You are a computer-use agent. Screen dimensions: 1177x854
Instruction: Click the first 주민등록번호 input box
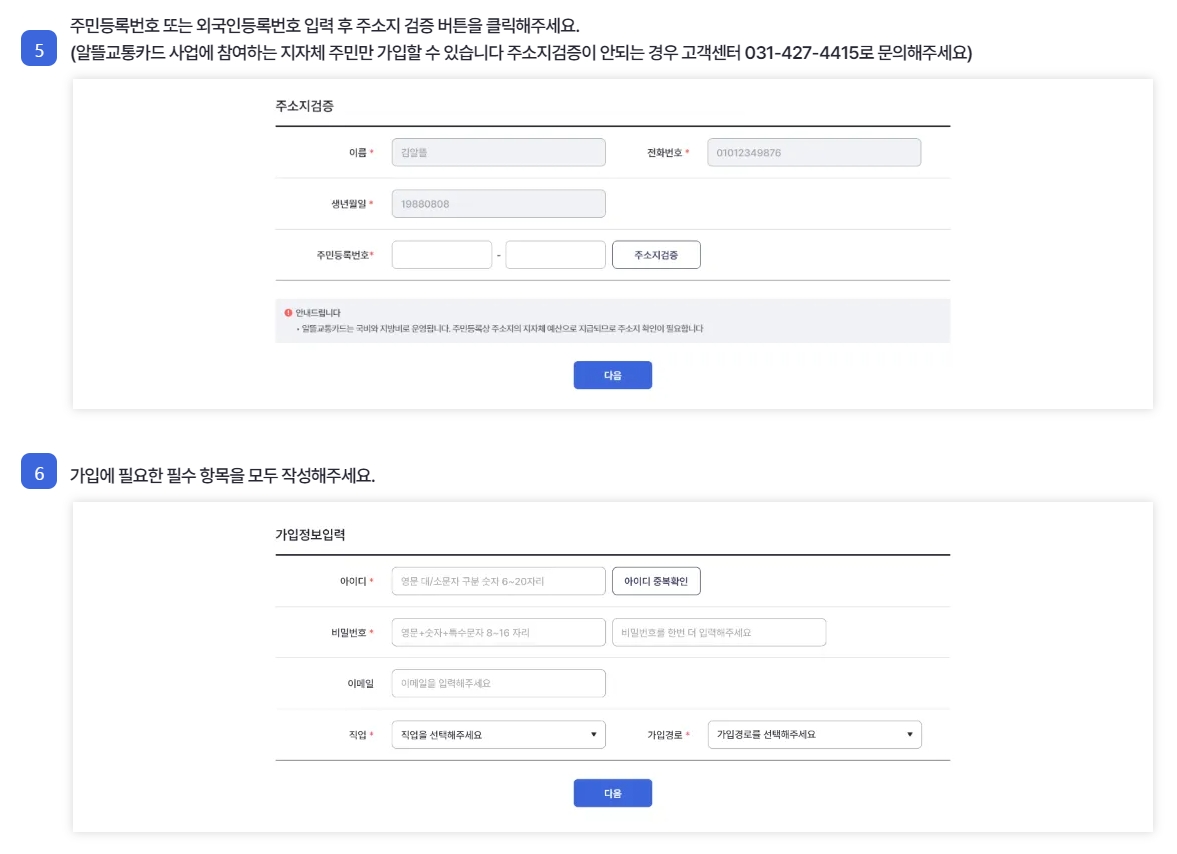[x=441, y=254]
